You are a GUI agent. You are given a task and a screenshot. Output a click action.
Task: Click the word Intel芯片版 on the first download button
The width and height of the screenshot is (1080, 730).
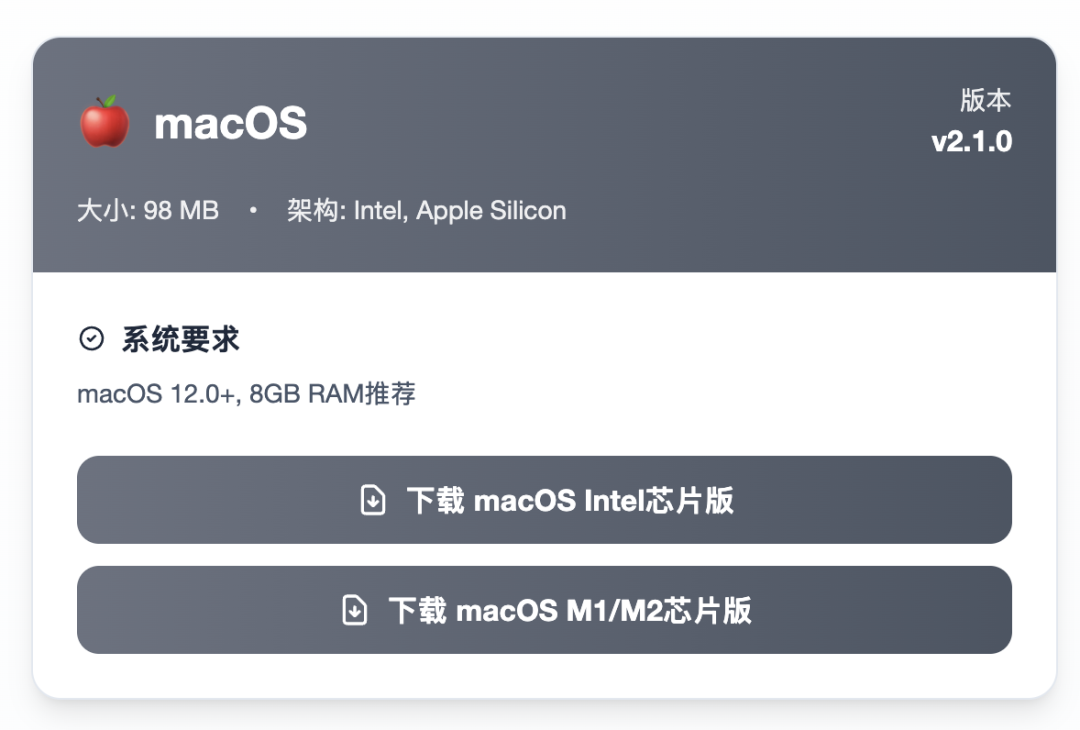point(659,500)
